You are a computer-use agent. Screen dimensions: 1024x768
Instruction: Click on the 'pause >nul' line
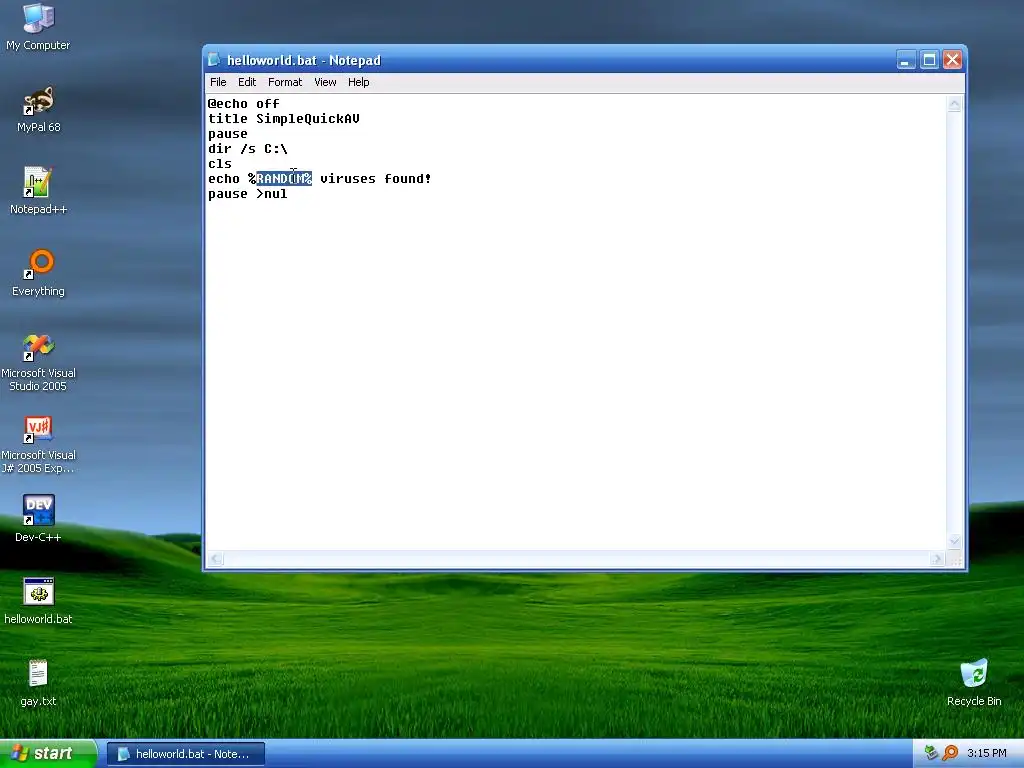(248, 194)
